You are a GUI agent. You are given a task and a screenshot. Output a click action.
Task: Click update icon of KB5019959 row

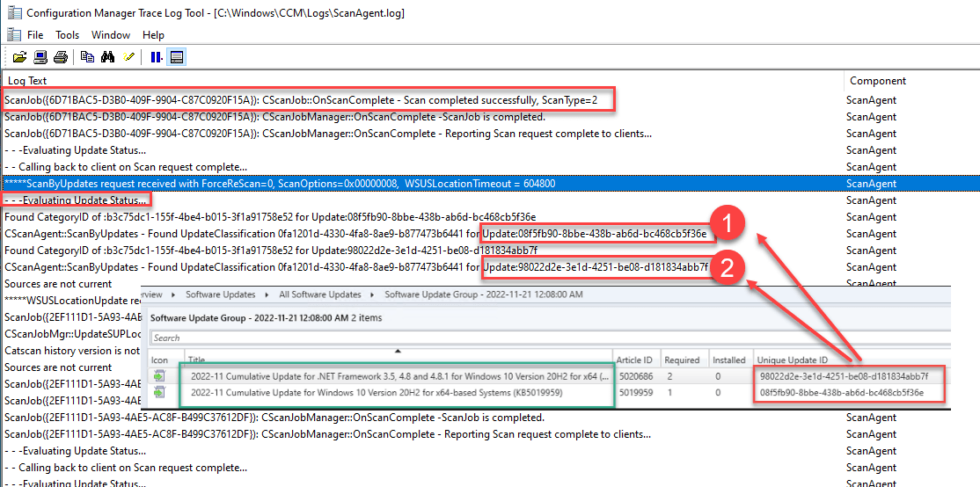point(161,393)
